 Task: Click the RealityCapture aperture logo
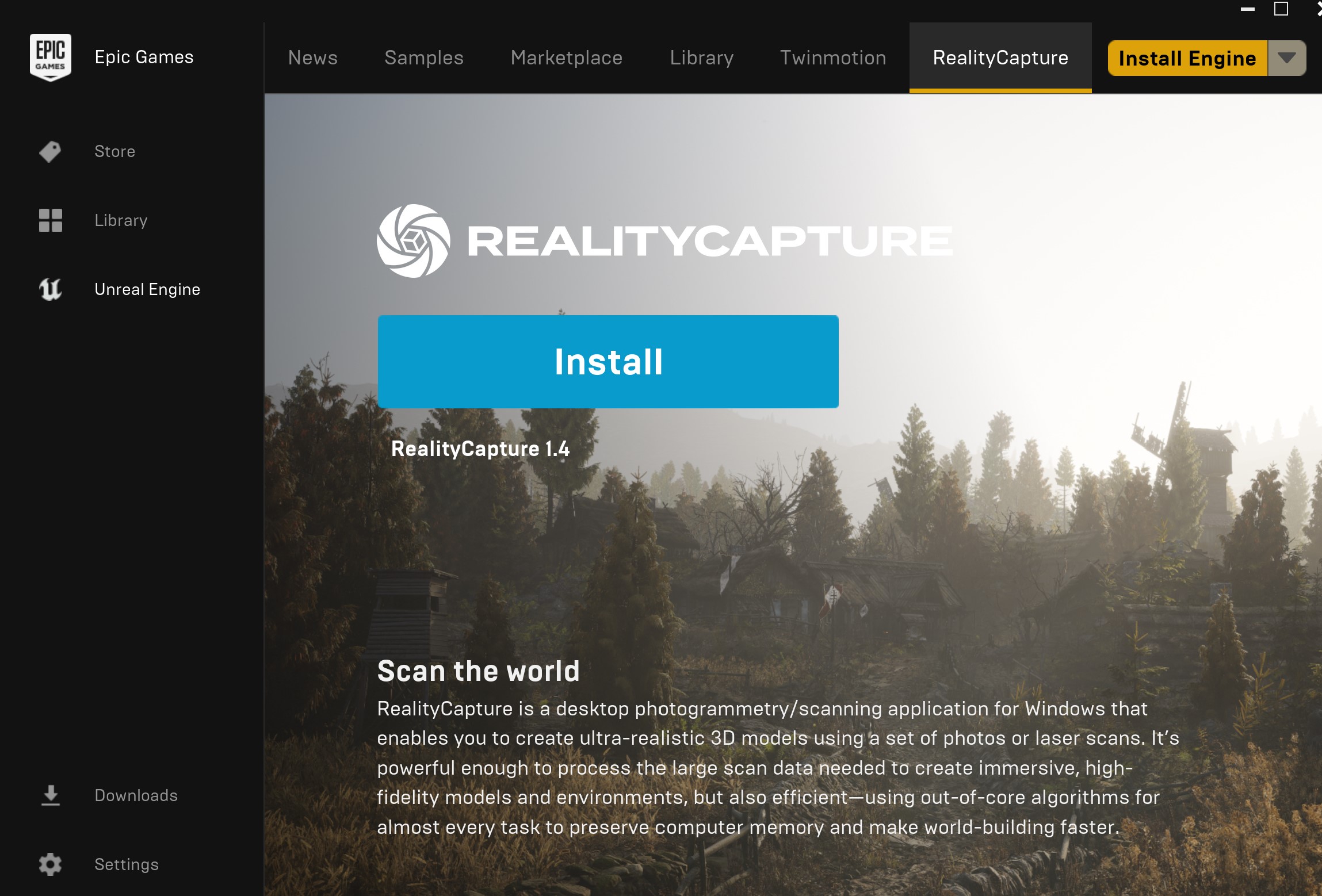point(413,241)
